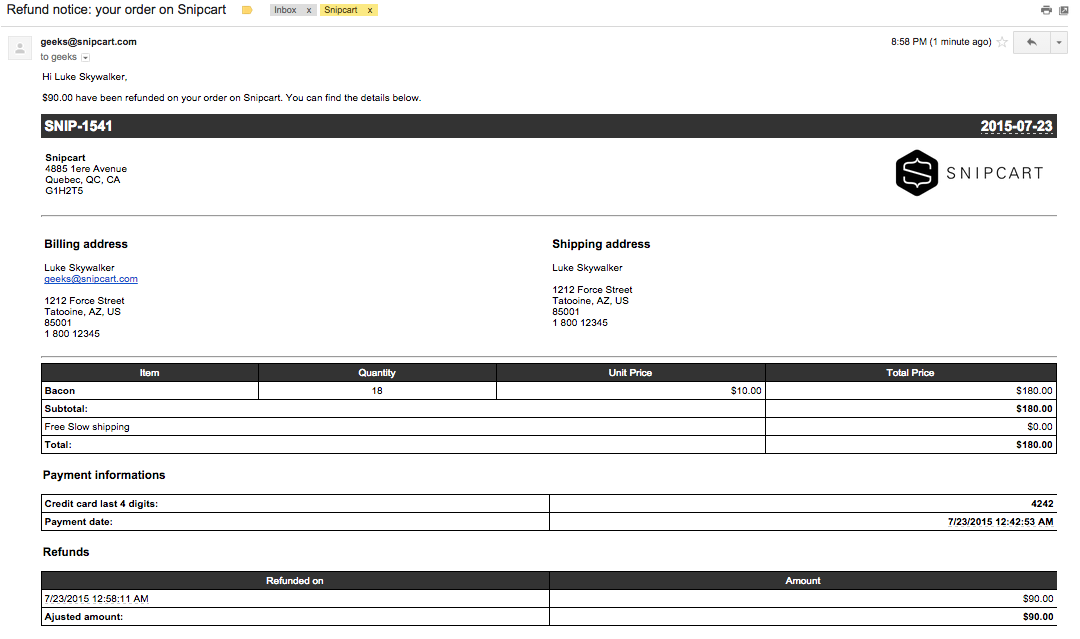Click postal code G1H2T5
Viewport: 1080px width, 639px height.
point(64,191)
